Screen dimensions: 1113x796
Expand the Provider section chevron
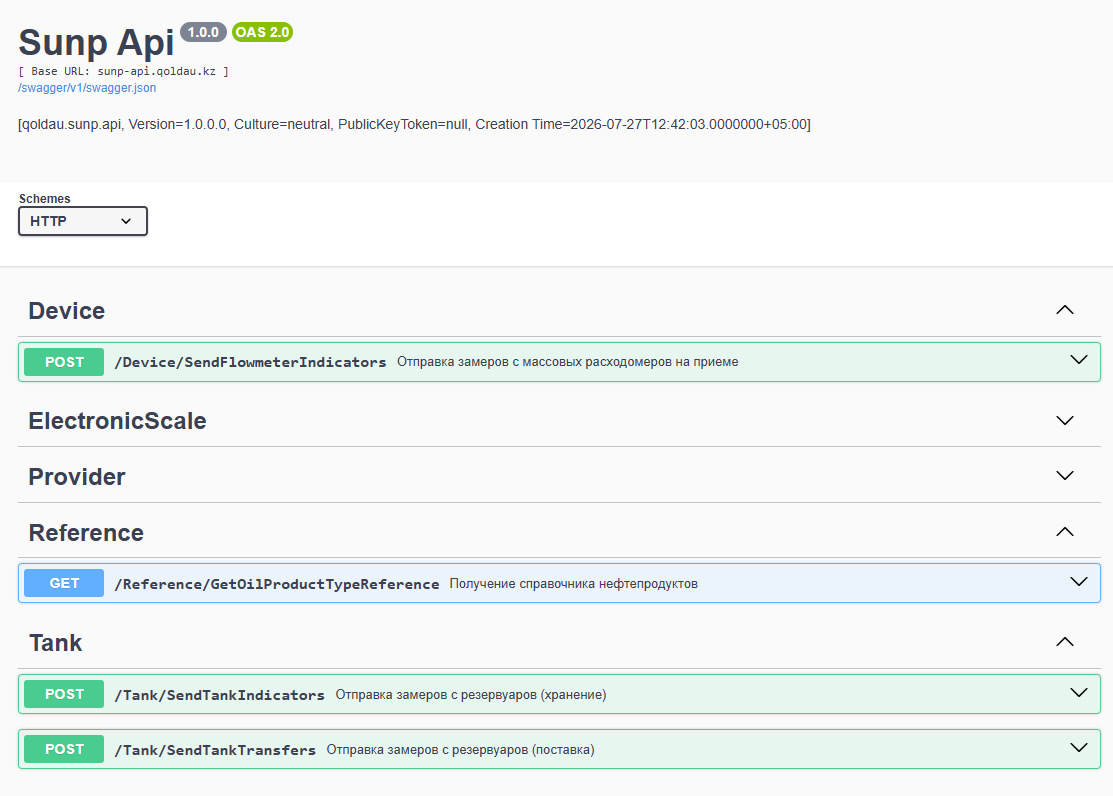click(1065, 476)
